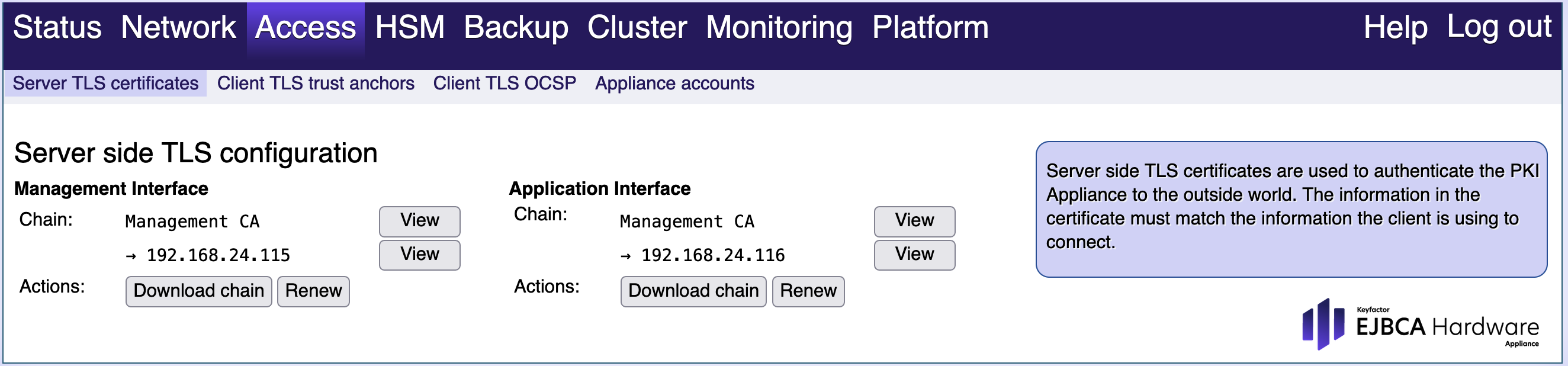Renew the Application Interface certificate
This screenshot has height=366, width=1568.
[x=808, y=291]
